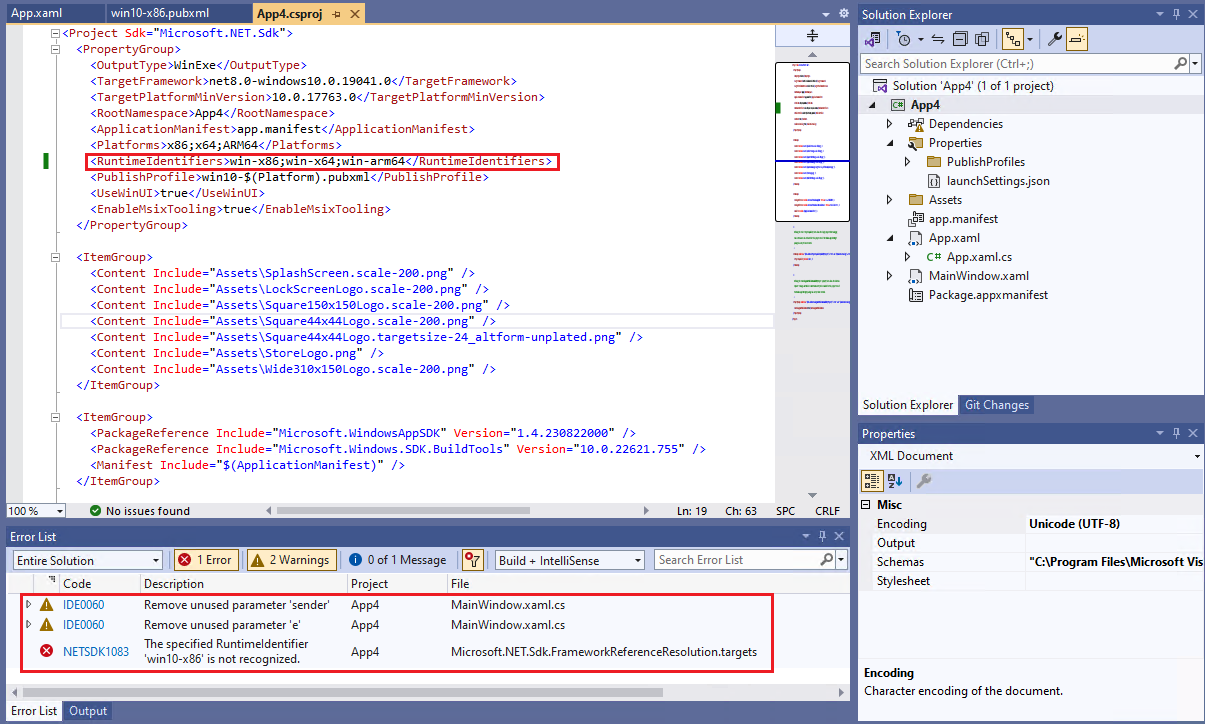This screenshot has width=1205, height=724.
Task: Toggle the 2 Warnings filter
Action: click(x=291, y=560)
